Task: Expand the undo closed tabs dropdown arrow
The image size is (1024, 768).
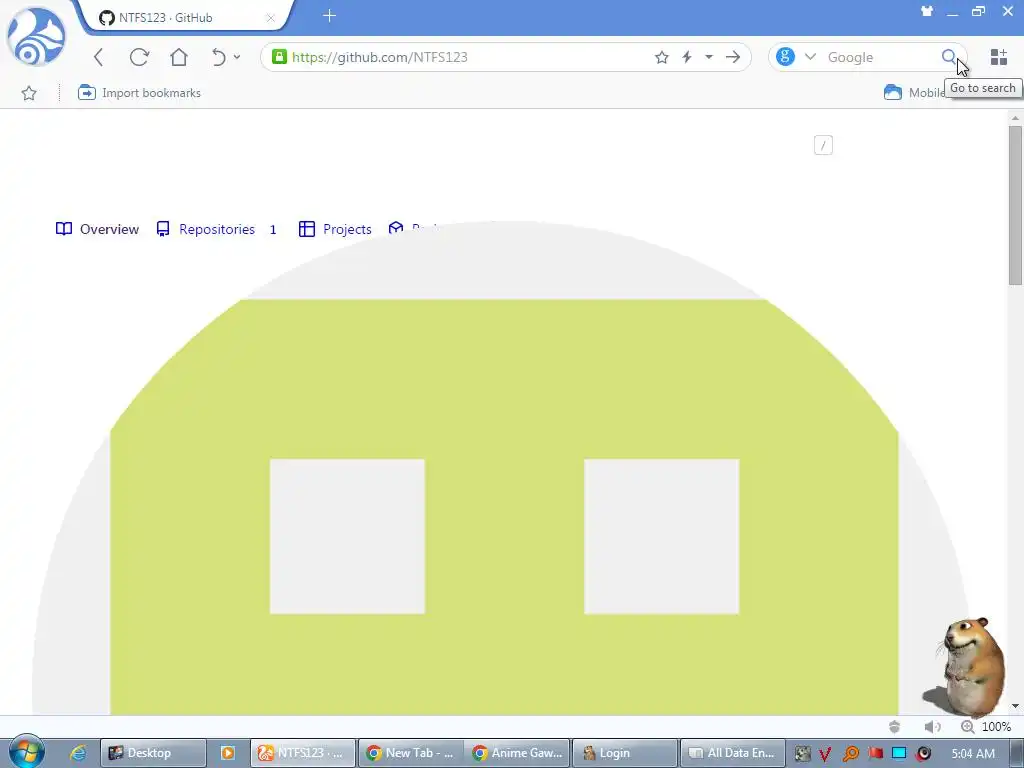Action: tap(237, 57)
